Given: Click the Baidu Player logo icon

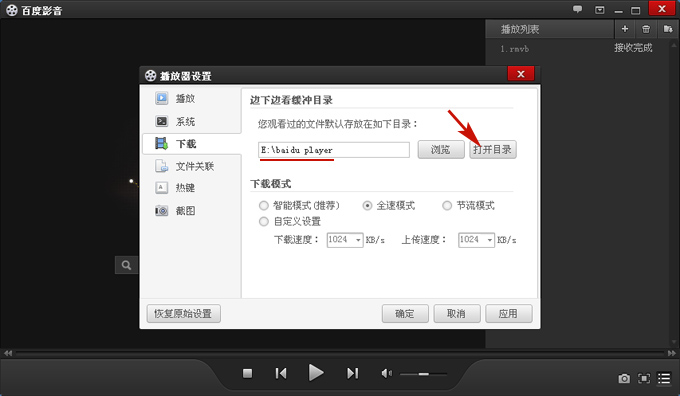Looking at the screenshot, I should 12,10.
